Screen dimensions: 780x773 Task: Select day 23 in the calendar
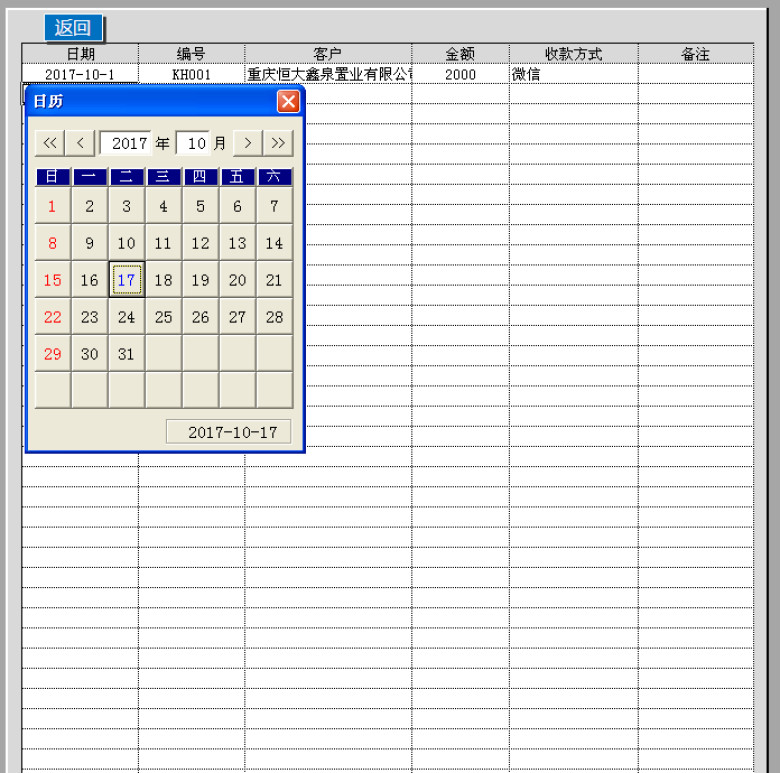coord(90,316)
